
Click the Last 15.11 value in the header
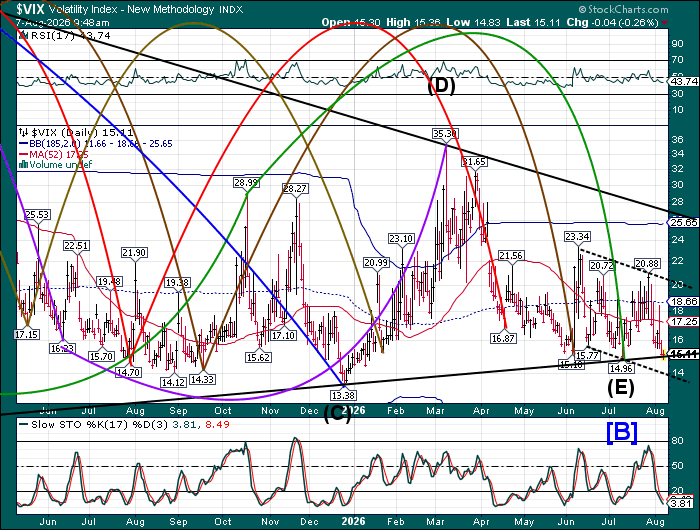point(534,22)
